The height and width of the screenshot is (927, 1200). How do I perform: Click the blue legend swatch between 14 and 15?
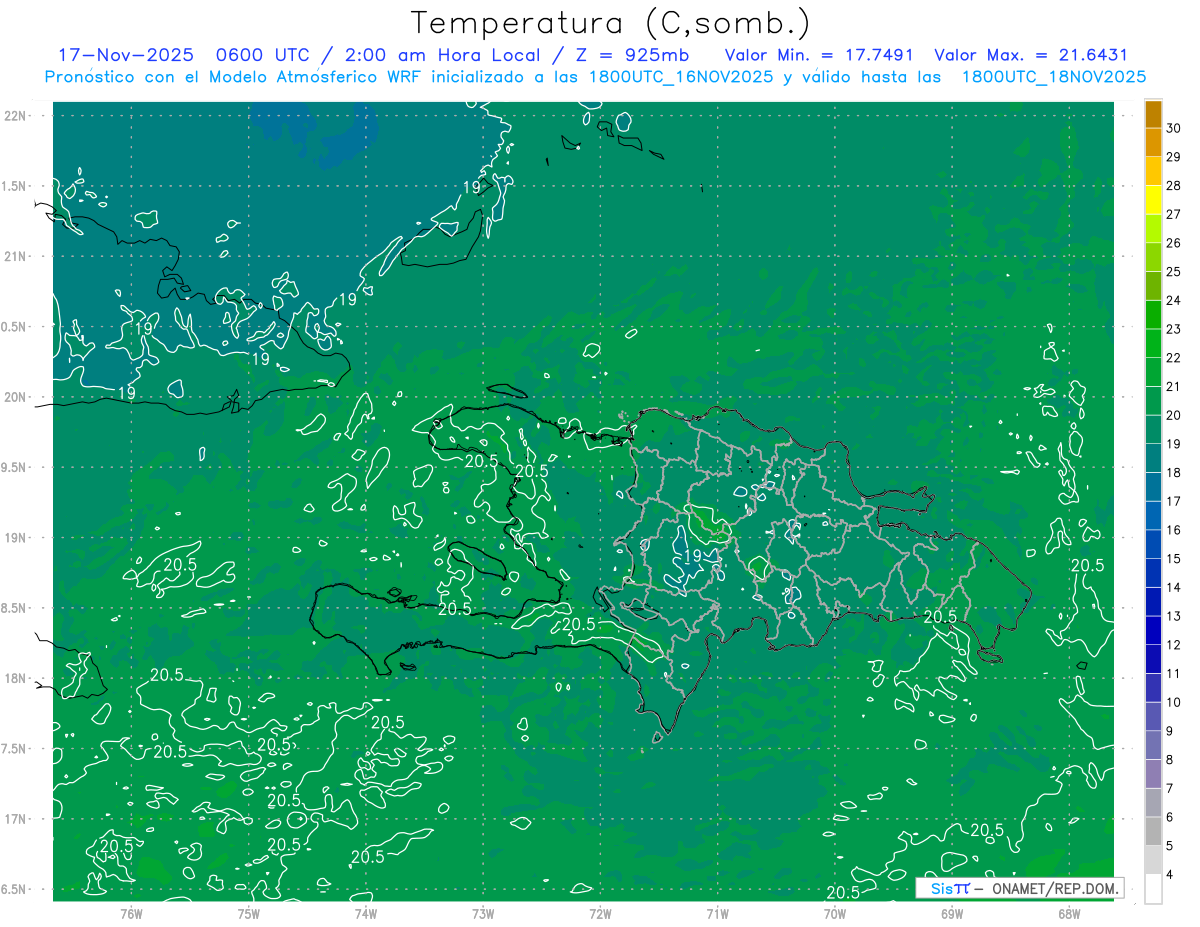[x=1153, y=574]
